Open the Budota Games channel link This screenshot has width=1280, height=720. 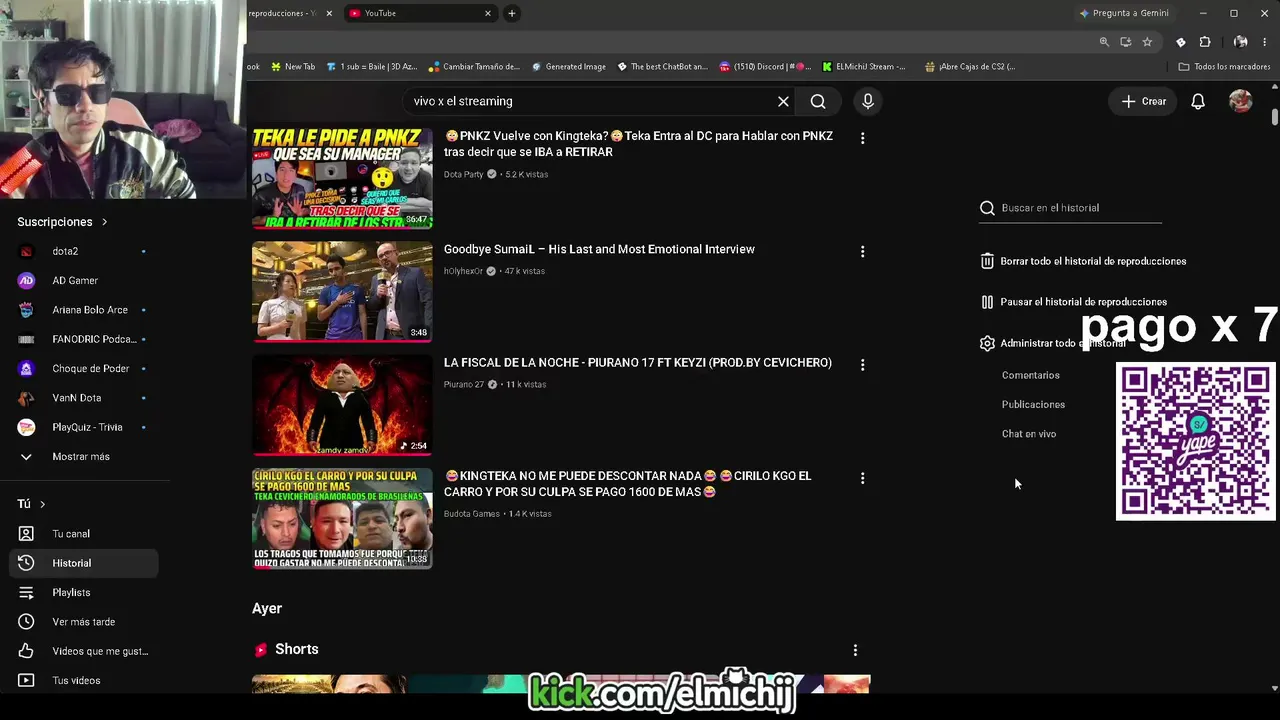[472, 514]
